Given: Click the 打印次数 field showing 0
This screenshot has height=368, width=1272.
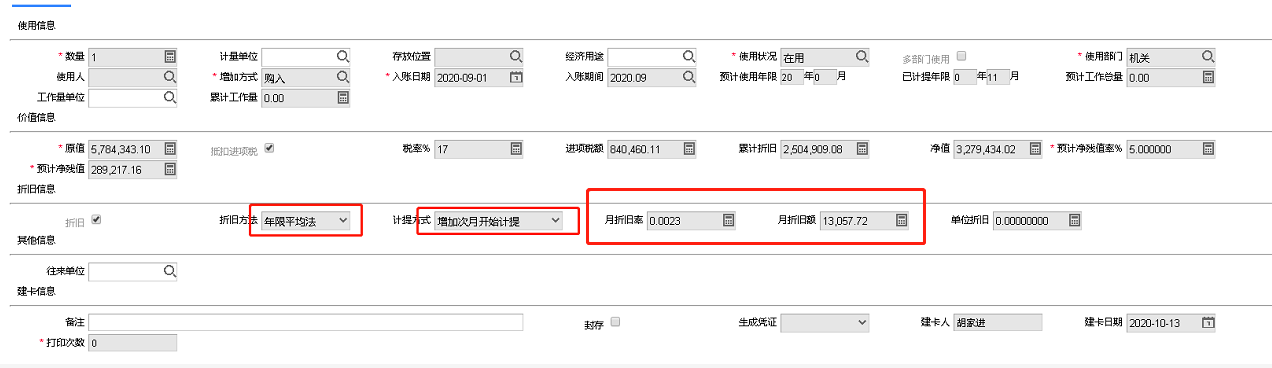Looking at the screenshot, I should click(133, 343).
